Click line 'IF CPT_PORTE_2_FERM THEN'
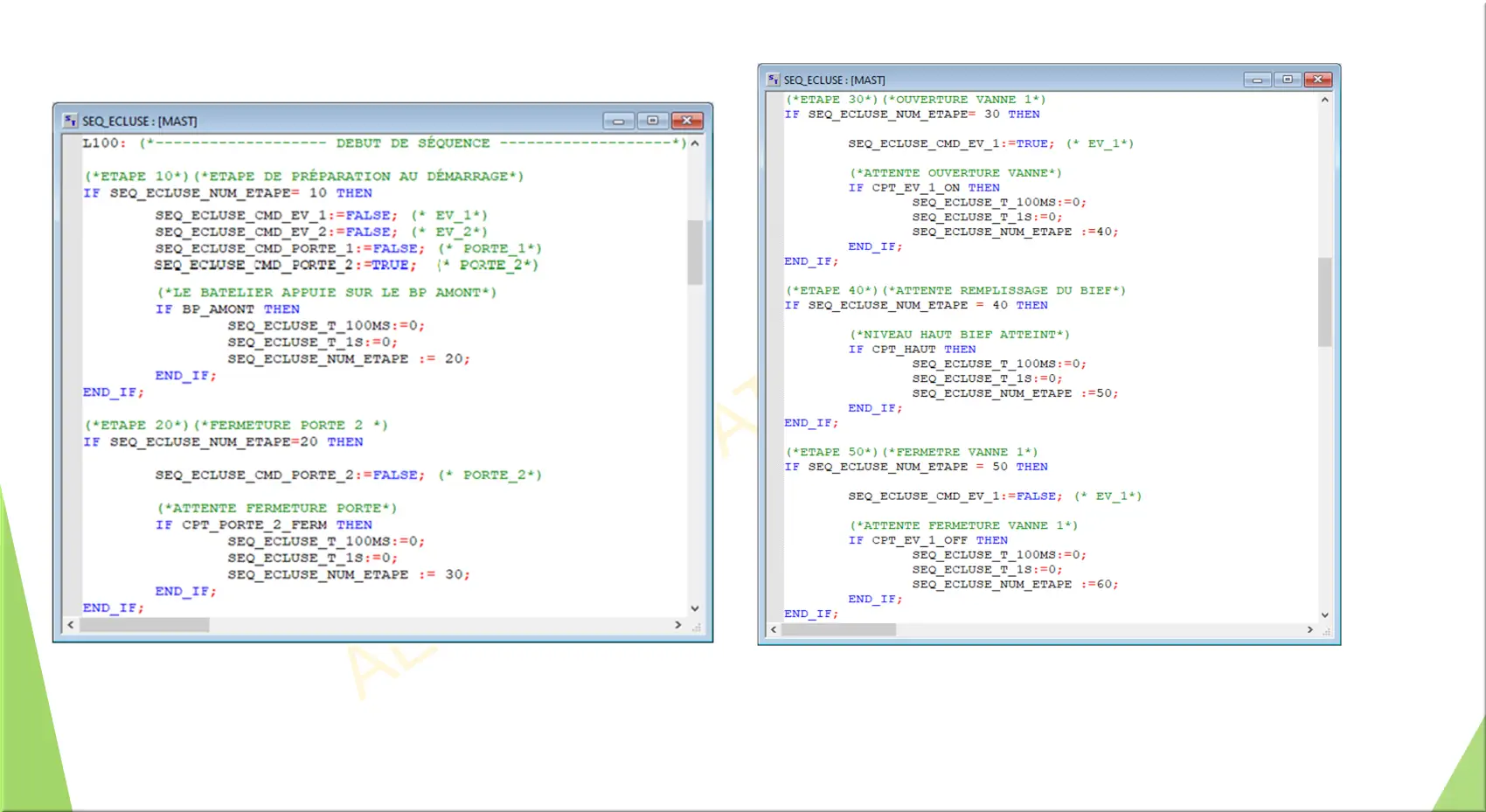Image resolution: width=1486 pixels, height=812 pixels. pyautogui.click(x=264, y=525)
